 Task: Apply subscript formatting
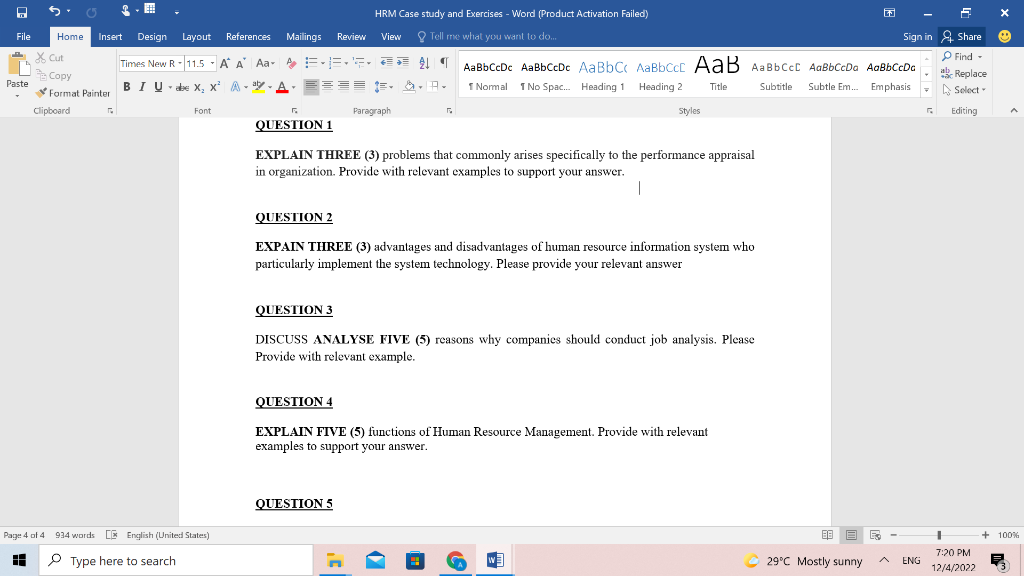click(198, 86)
